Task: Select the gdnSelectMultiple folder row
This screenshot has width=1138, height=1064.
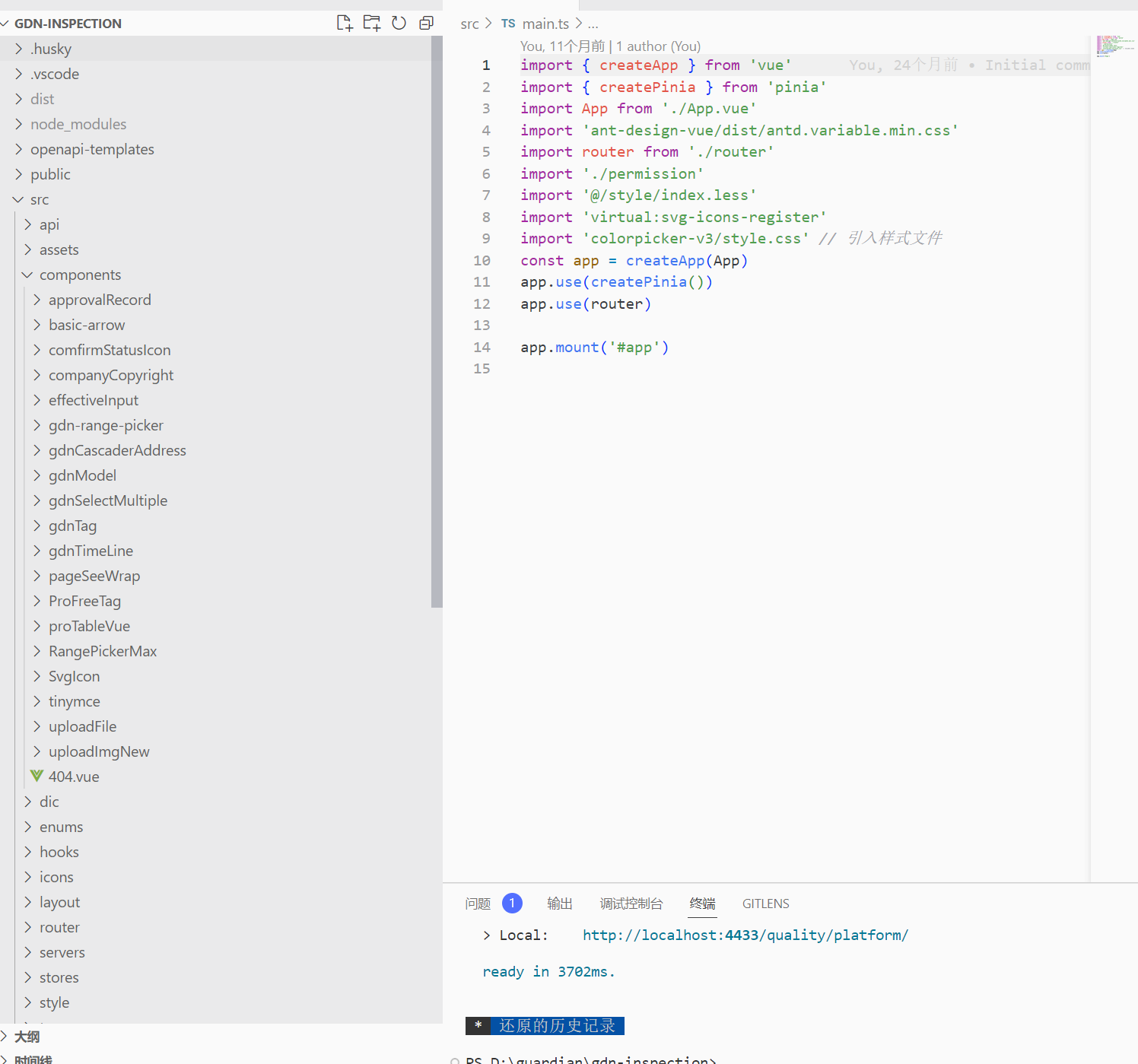Action: click(x=215, y=500)
